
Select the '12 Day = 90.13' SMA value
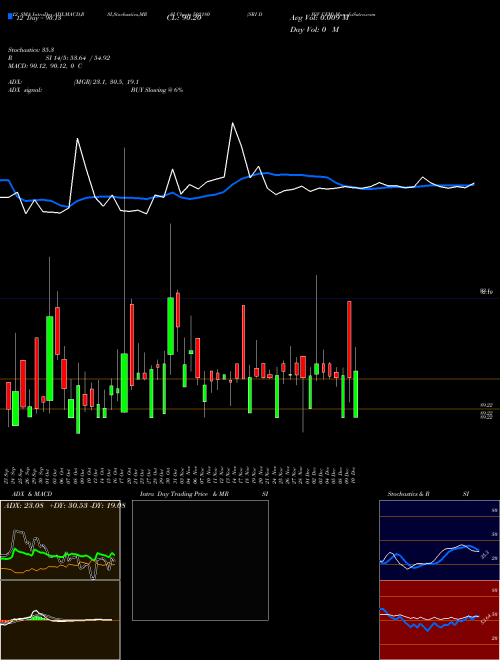pyautogui.click(x=39, y=18)
